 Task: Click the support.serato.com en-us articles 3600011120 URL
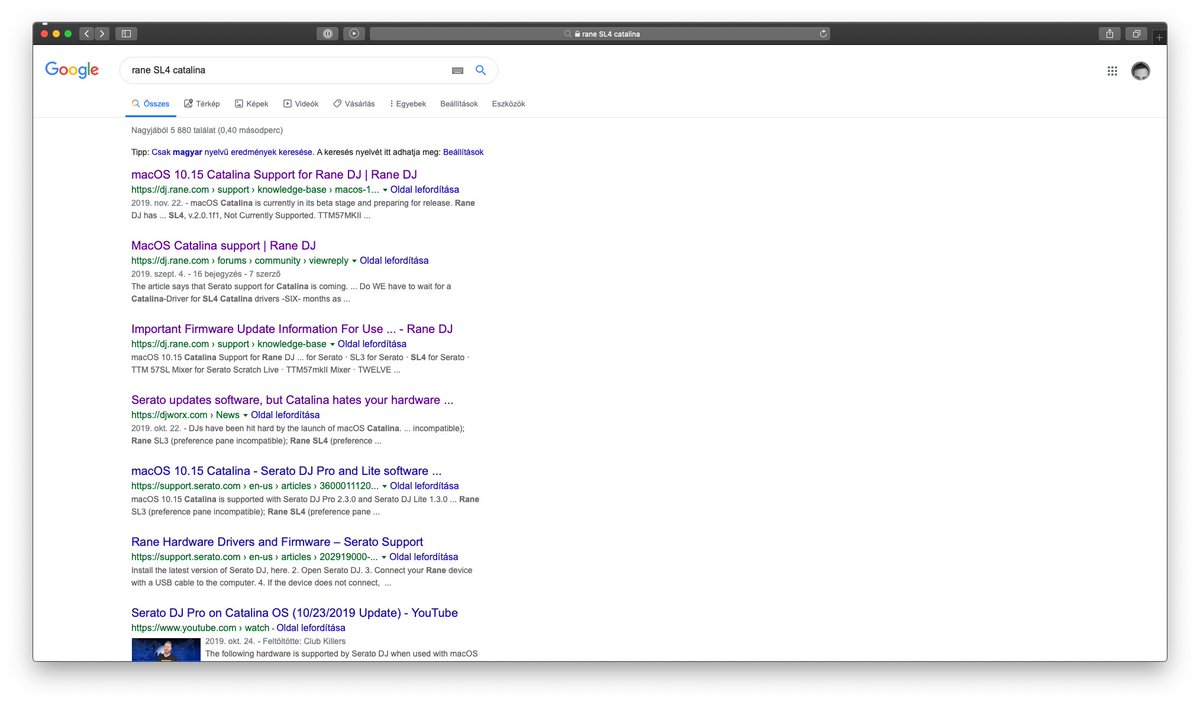tap(255, 486)
